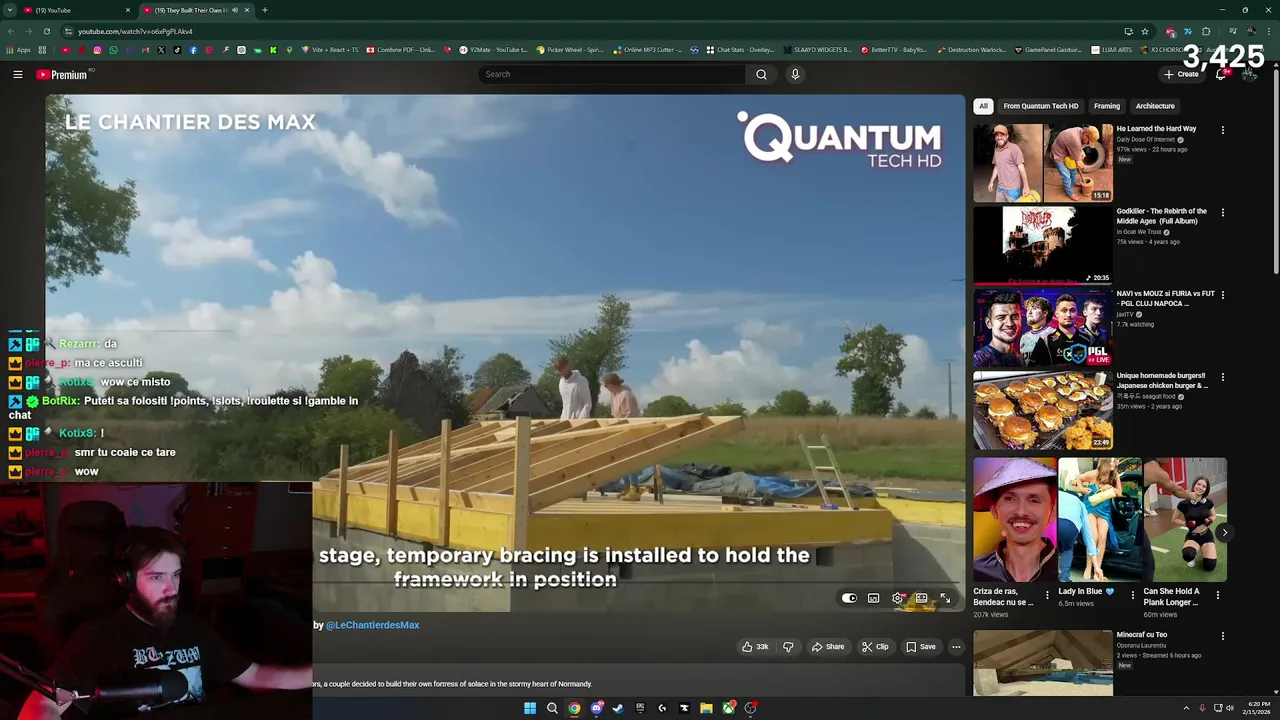Open the Minecraf cu Teo video title
The height and width of the screenshot is (720, 1280).
point(1142,634)
